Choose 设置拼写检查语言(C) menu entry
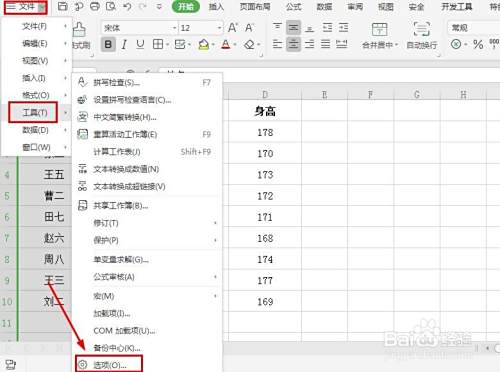The height and width of the screenshot is (372, 500). [147, 100]
